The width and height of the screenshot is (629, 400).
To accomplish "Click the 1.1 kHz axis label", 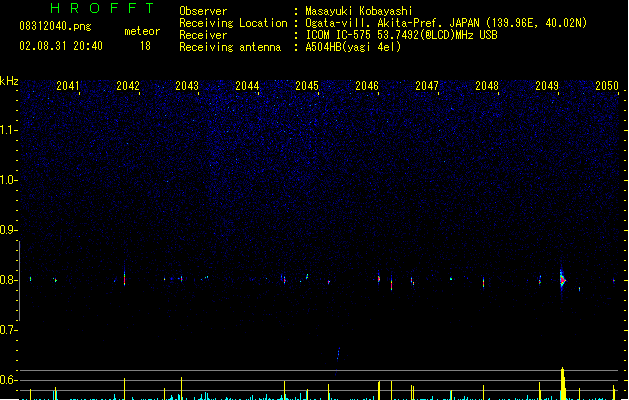I will click(x=7, y=130).
